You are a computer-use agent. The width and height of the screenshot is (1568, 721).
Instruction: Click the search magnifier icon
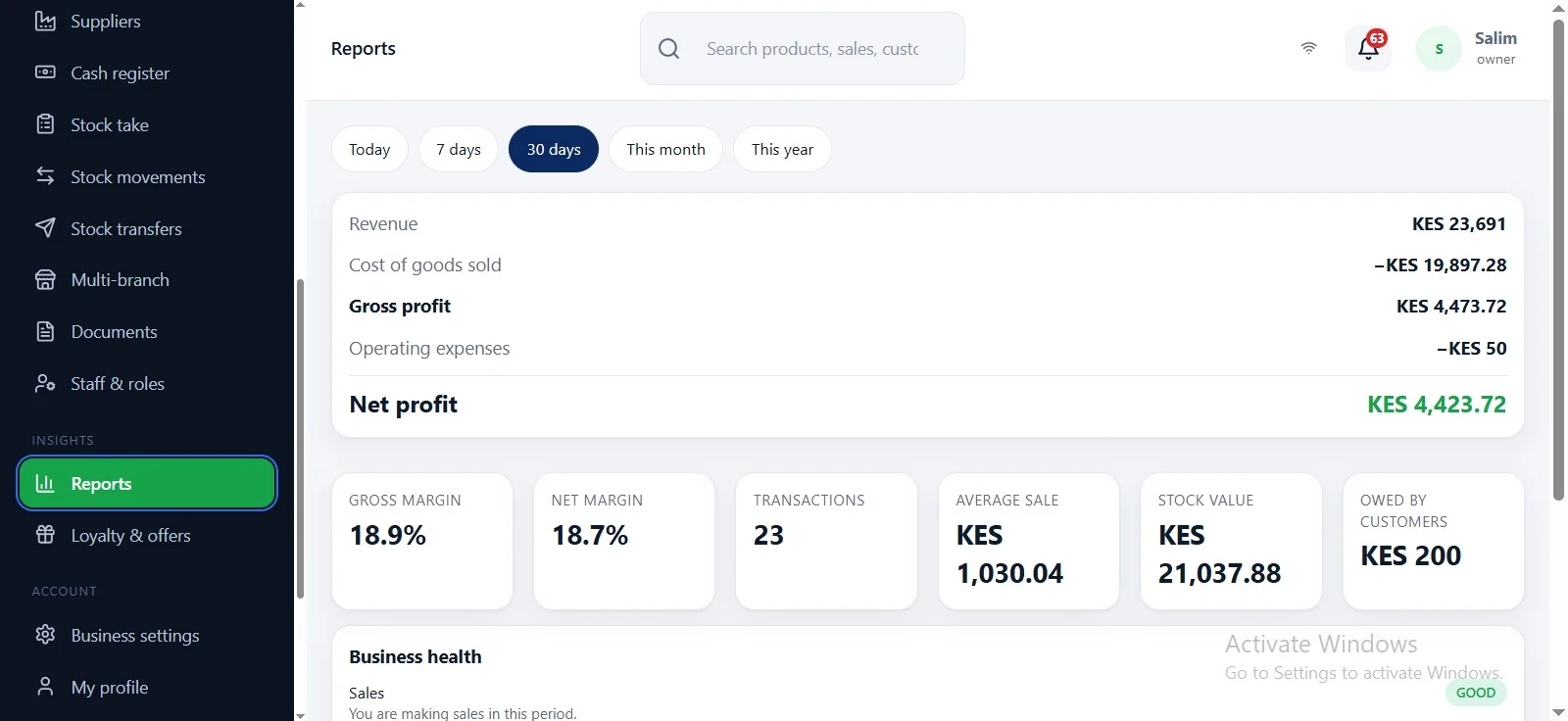pyautogui.click(x=668, y=48)
